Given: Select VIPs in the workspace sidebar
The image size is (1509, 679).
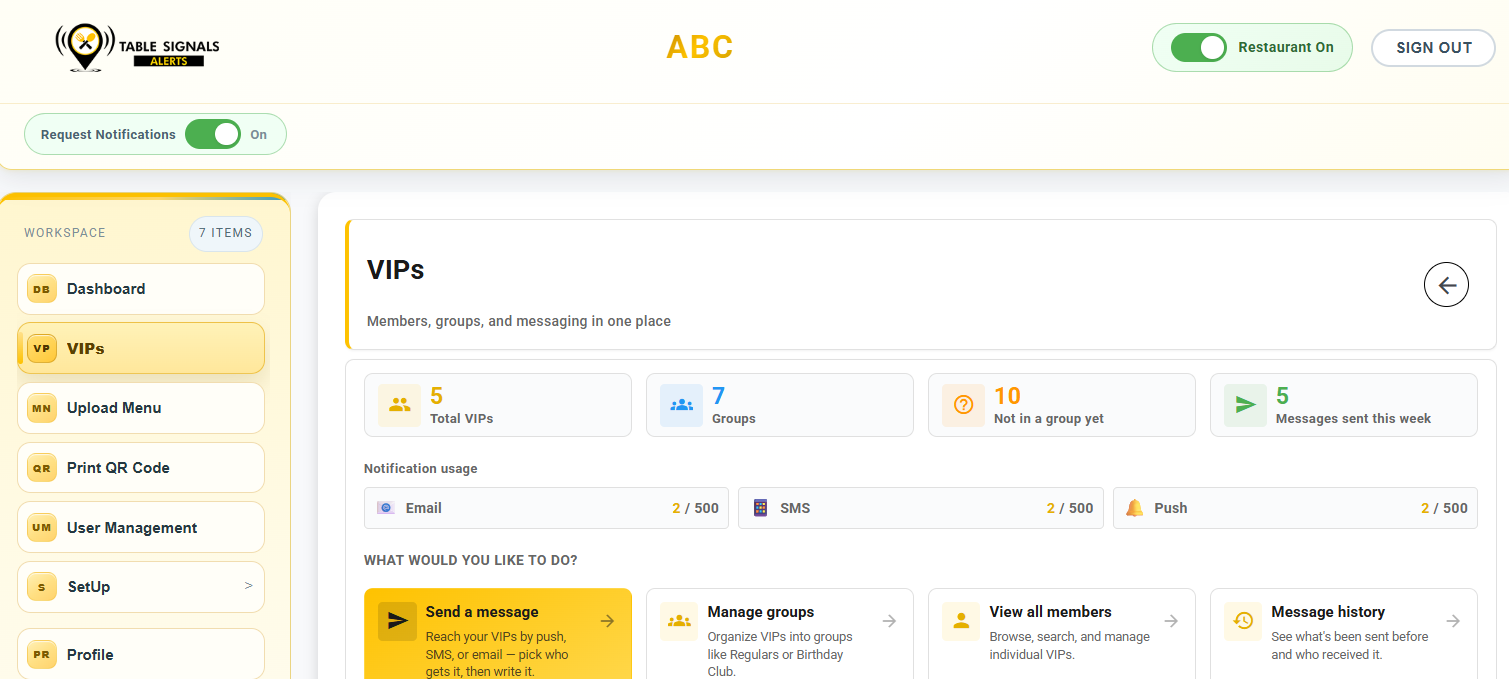Looking at the screenshot, I should 141,348.
